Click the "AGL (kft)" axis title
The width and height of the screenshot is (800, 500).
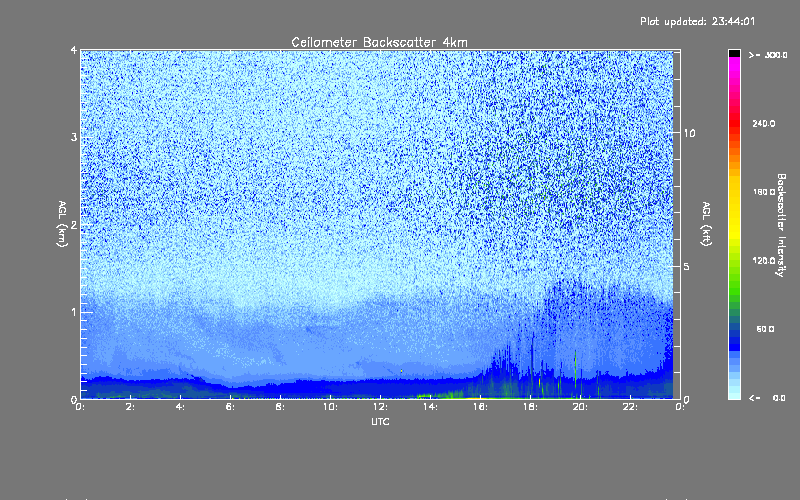tap(706, 224)
